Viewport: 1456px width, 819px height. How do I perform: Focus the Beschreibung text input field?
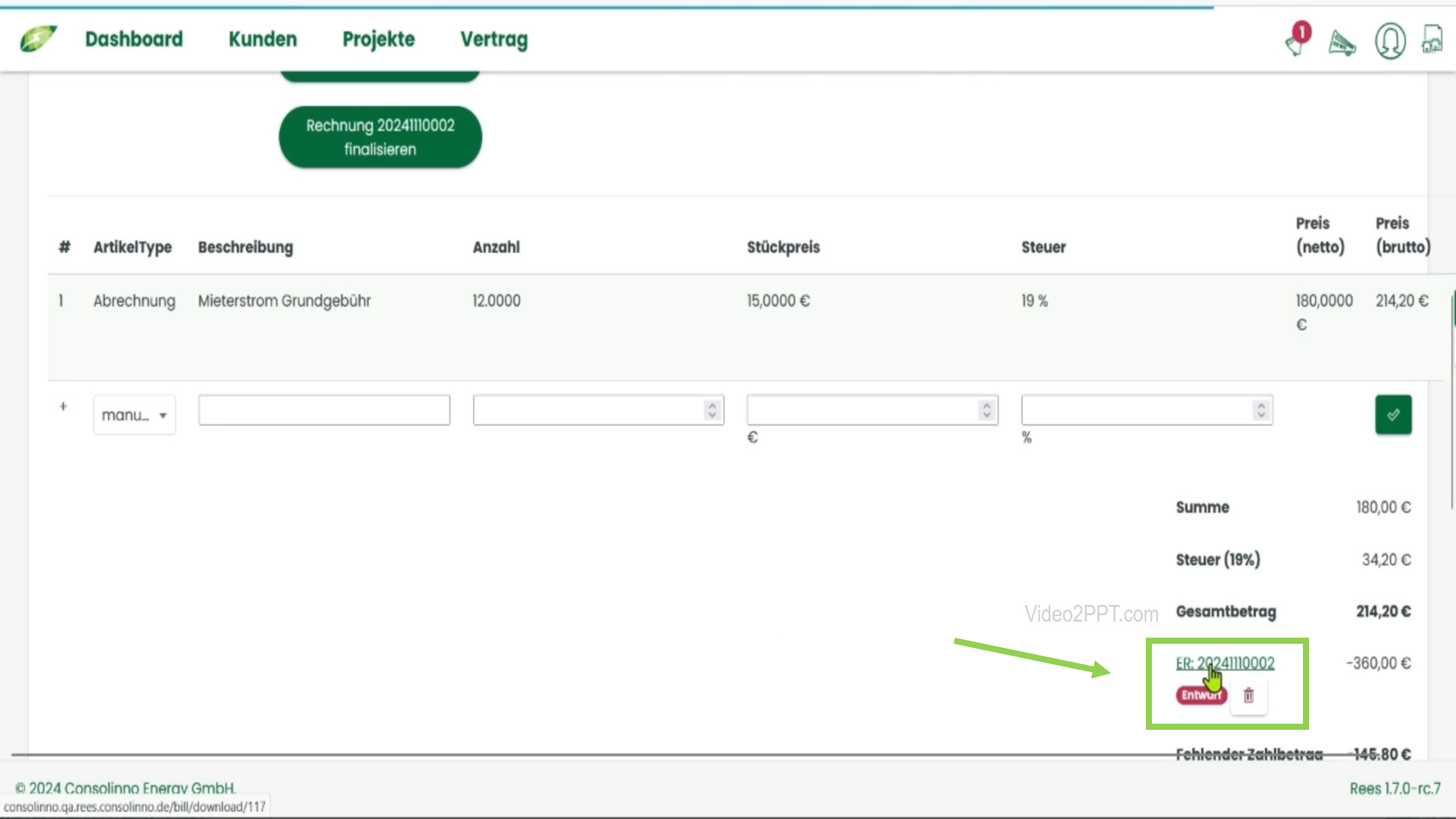coord(324,410)
